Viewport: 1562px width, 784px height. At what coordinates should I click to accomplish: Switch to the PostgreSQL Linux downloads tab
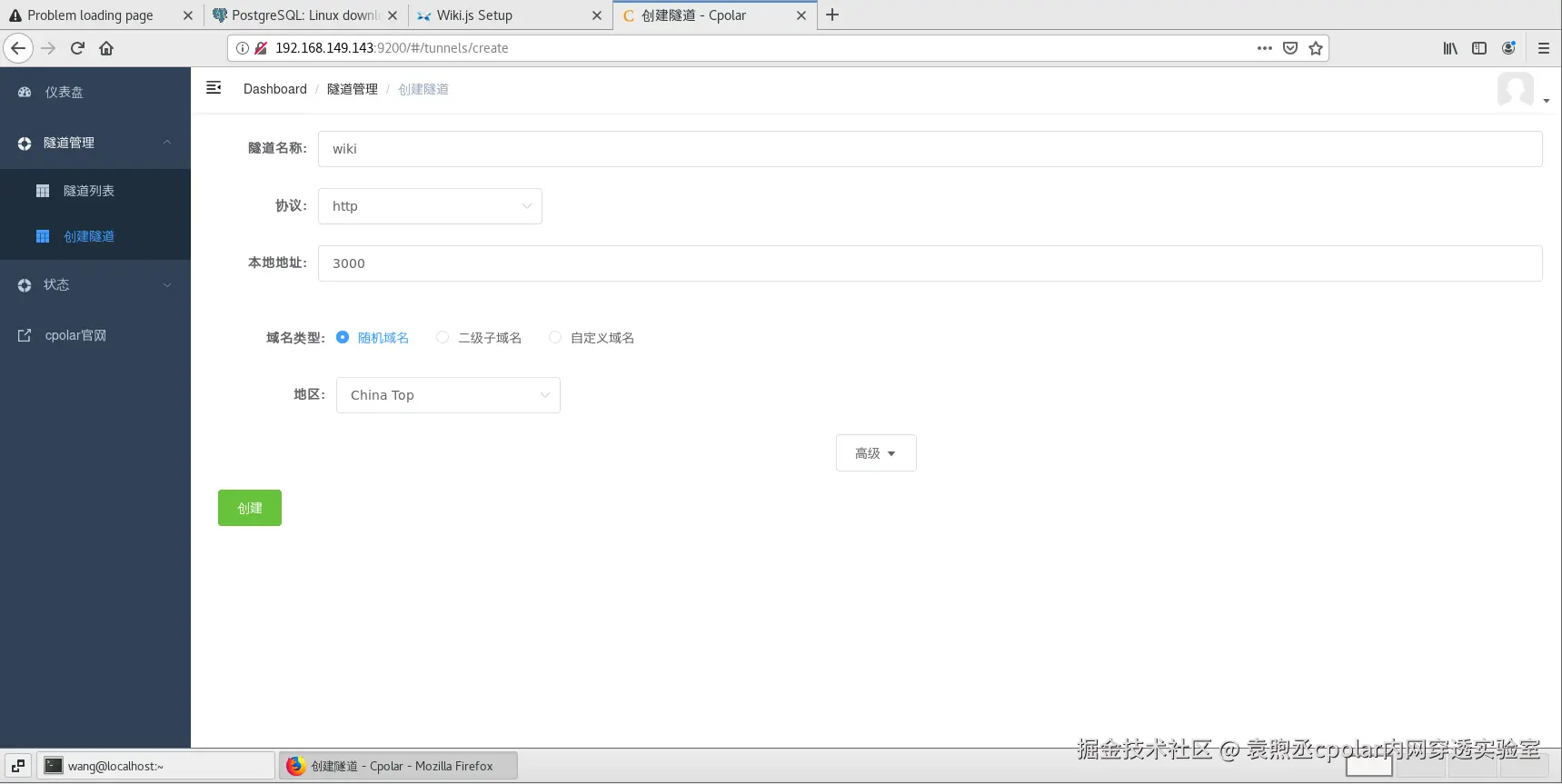(305, 15)
